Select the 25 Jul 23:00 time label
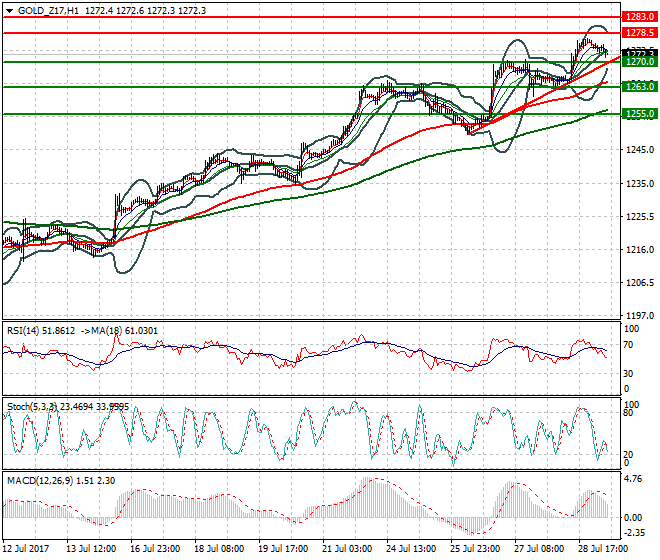660x560 pixels. pos(475,549)
